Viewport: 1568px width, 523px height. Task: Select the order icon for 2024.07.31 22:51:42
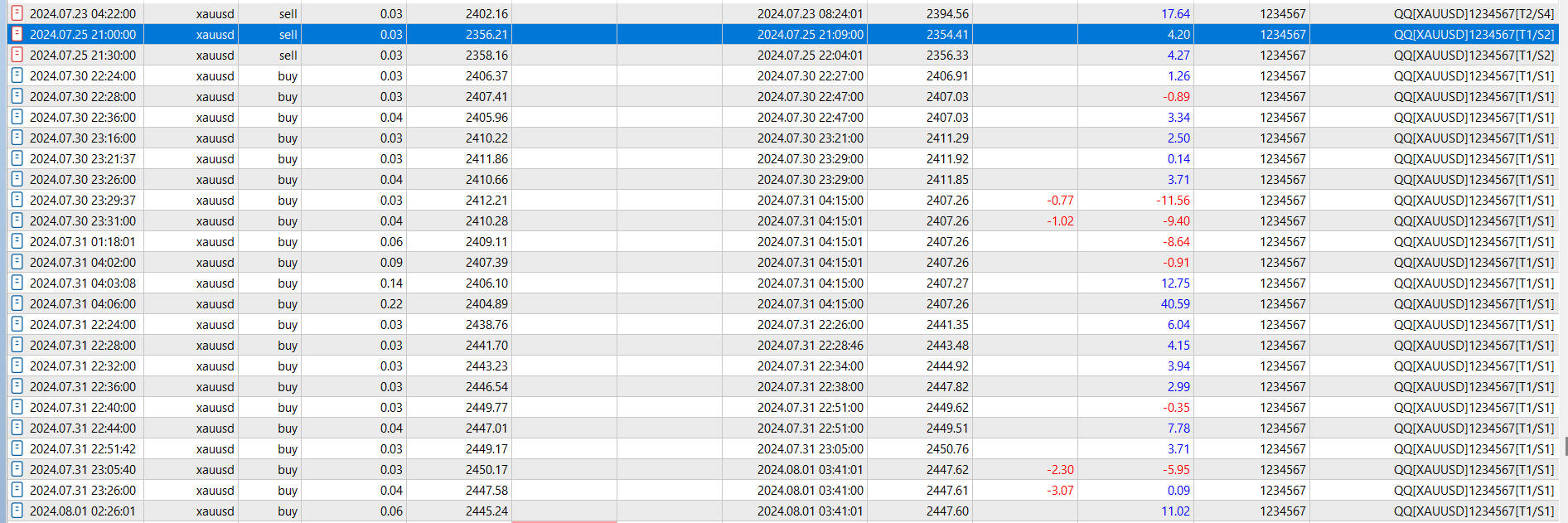17,448
